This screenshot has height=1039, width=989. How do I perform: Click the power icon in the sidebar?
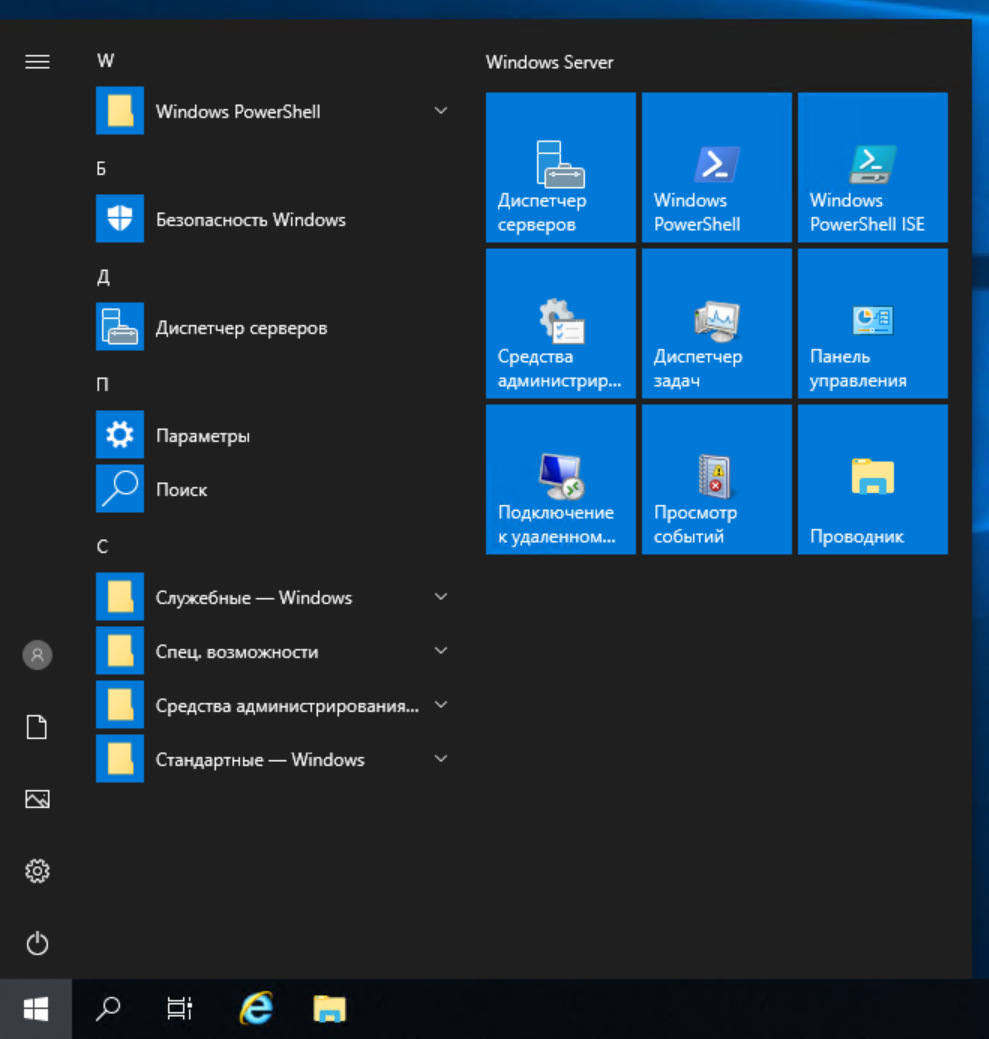point(37,943)
